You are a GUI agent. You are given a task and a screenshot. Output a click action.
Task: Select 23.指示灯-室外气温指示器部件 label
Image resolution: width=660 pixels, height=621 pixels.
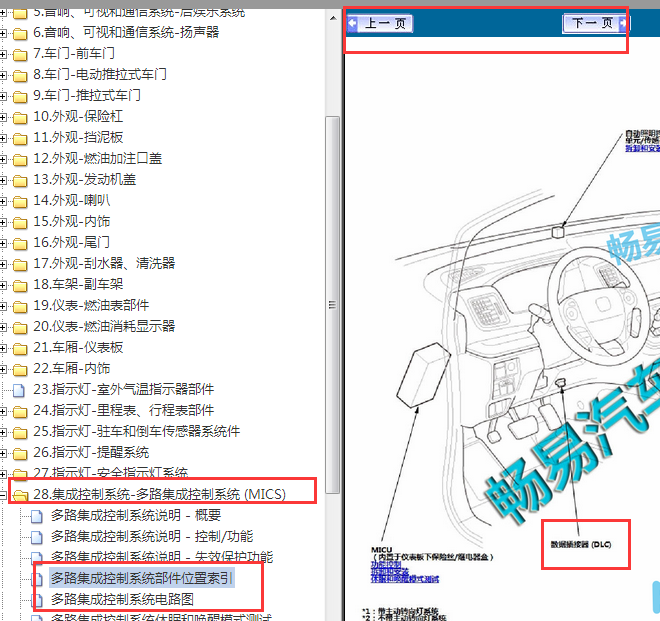tap(124, 389)
